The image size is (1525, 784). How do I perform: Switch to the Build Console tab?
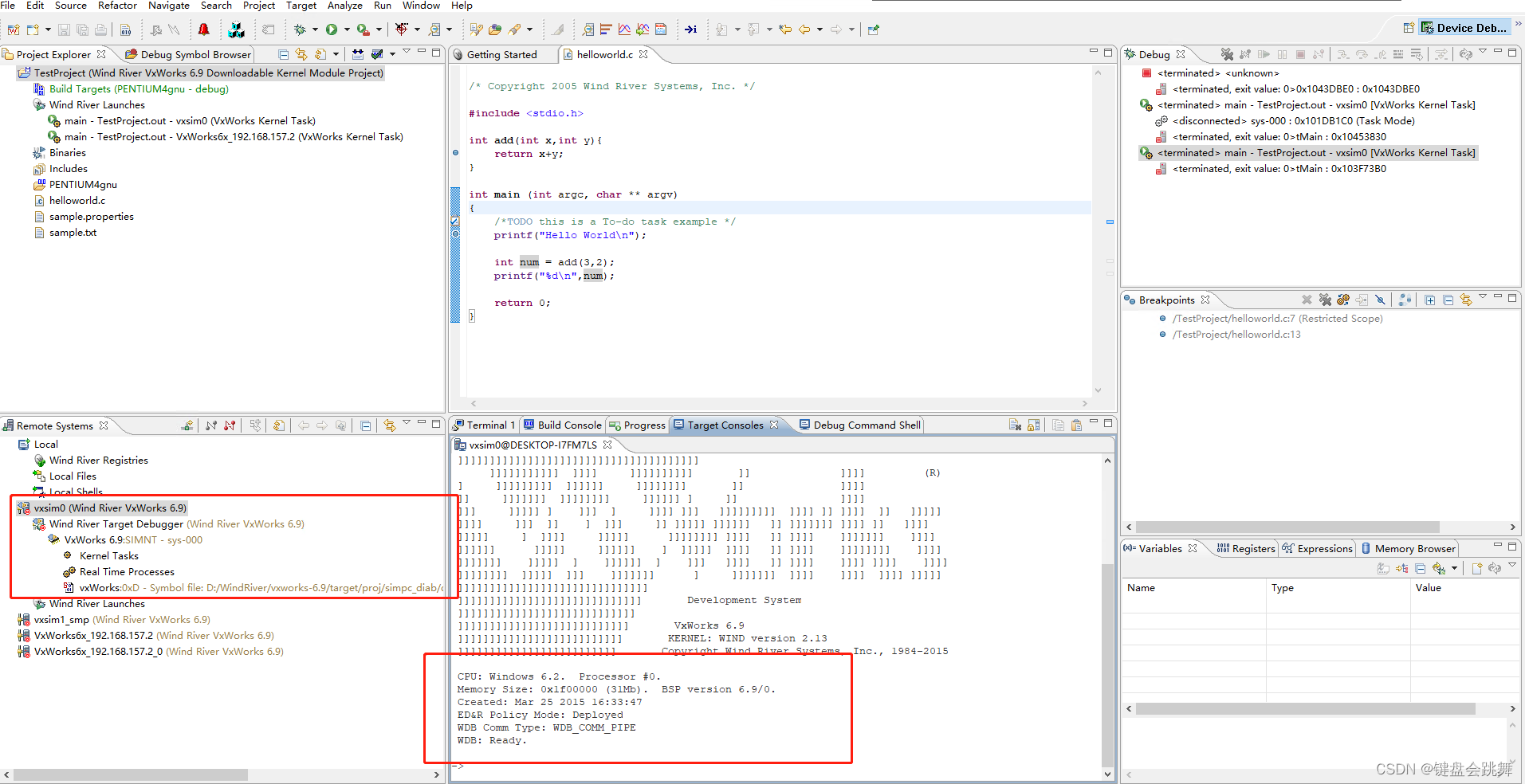coord(562,425)
